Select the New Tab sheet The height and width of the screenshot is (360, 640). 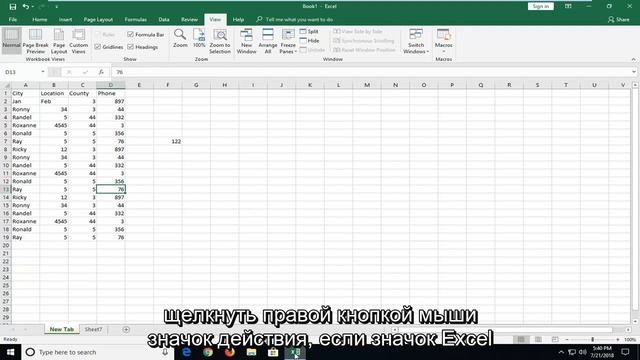[x=62, y=329]
